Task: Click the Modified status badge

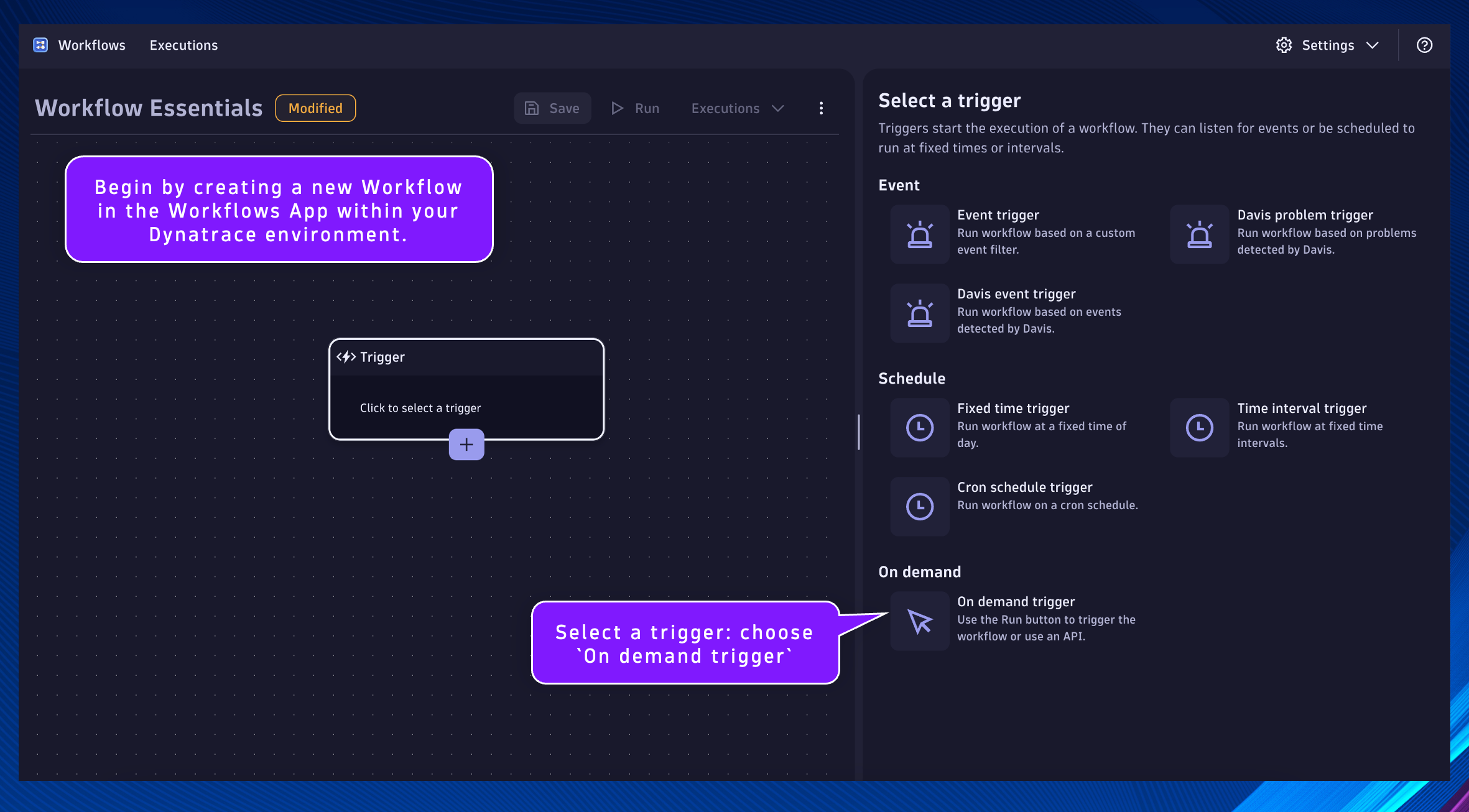Action: coord(315,108)
